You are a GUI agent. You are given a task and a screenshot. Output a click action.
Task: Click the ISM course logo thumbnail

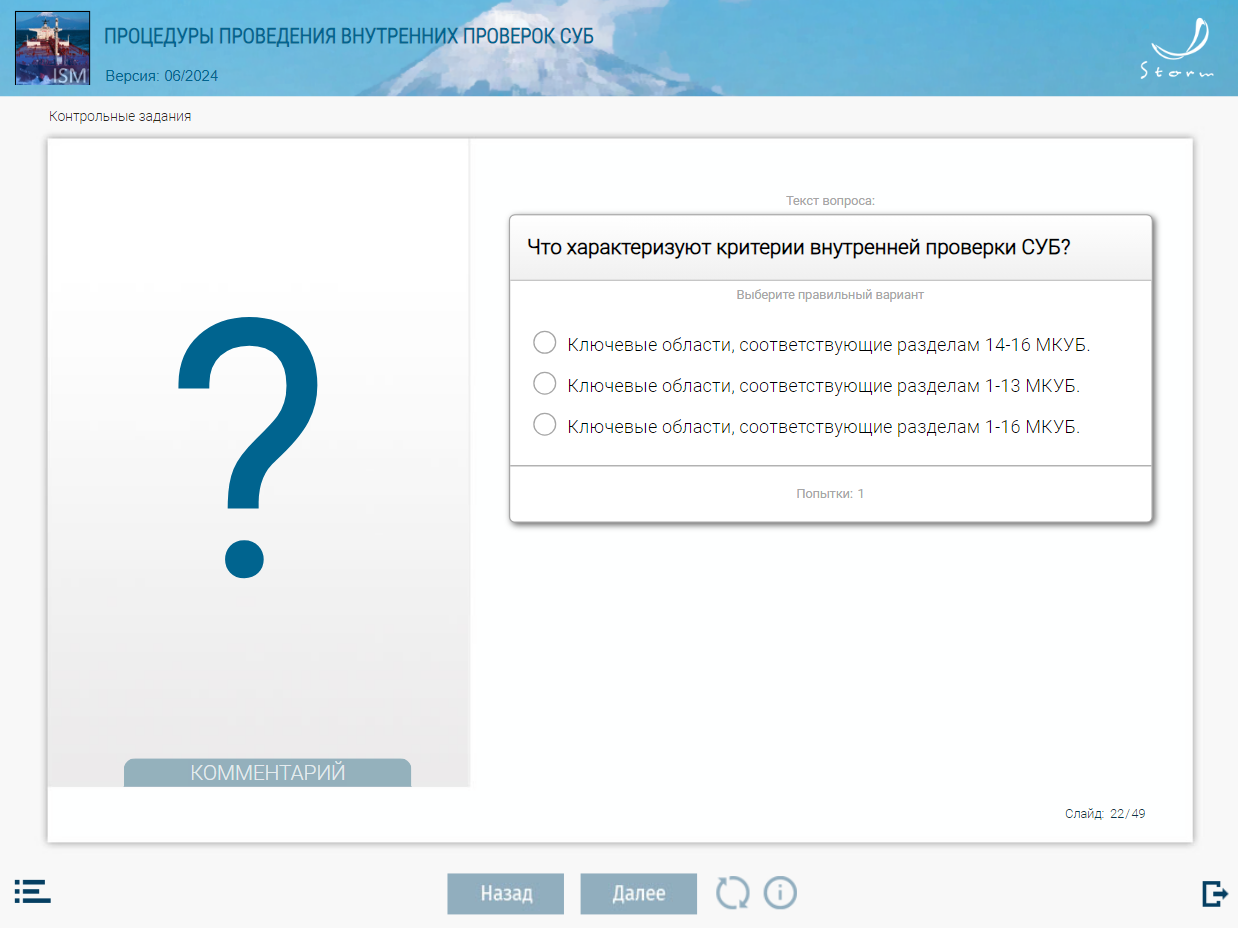52,48
